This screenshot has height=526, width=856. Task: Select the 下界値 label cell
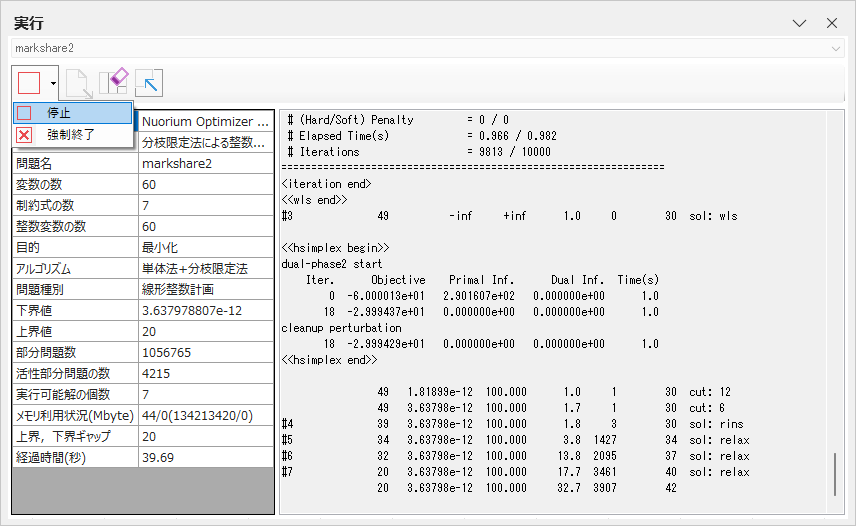[75, 310]
